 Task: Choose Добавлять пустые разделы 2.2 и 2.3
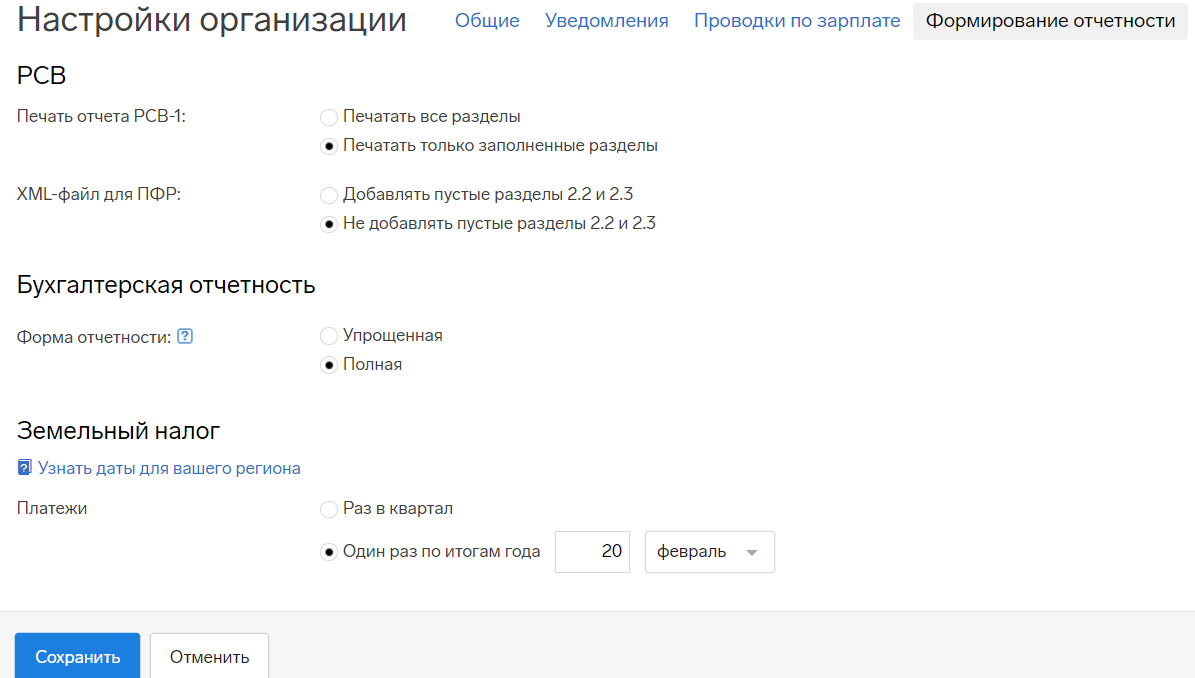(x=328, y=195)
